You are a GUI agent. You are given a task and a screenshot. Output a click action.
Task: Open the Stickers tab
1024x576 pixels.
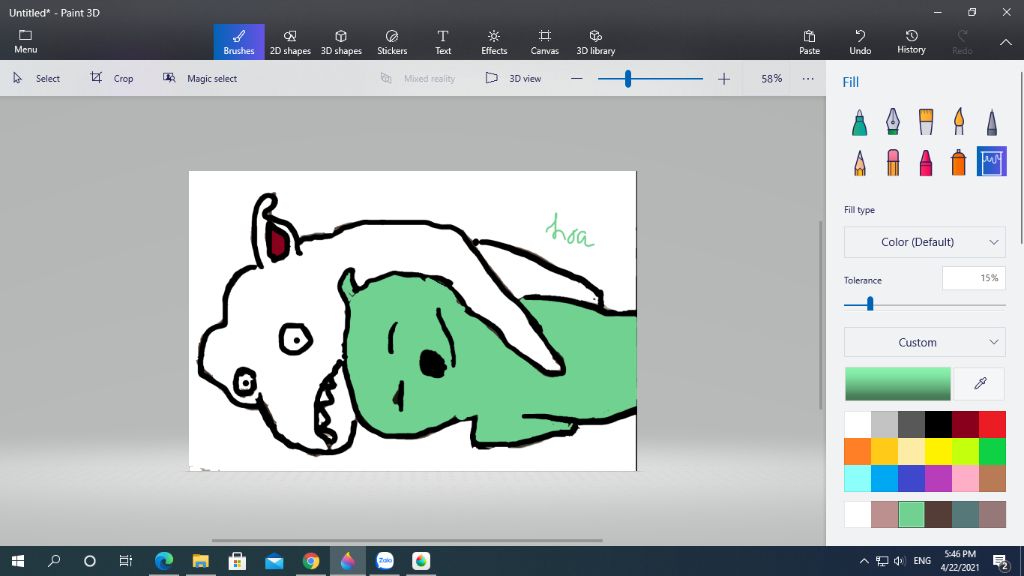[x=392, y=42]
